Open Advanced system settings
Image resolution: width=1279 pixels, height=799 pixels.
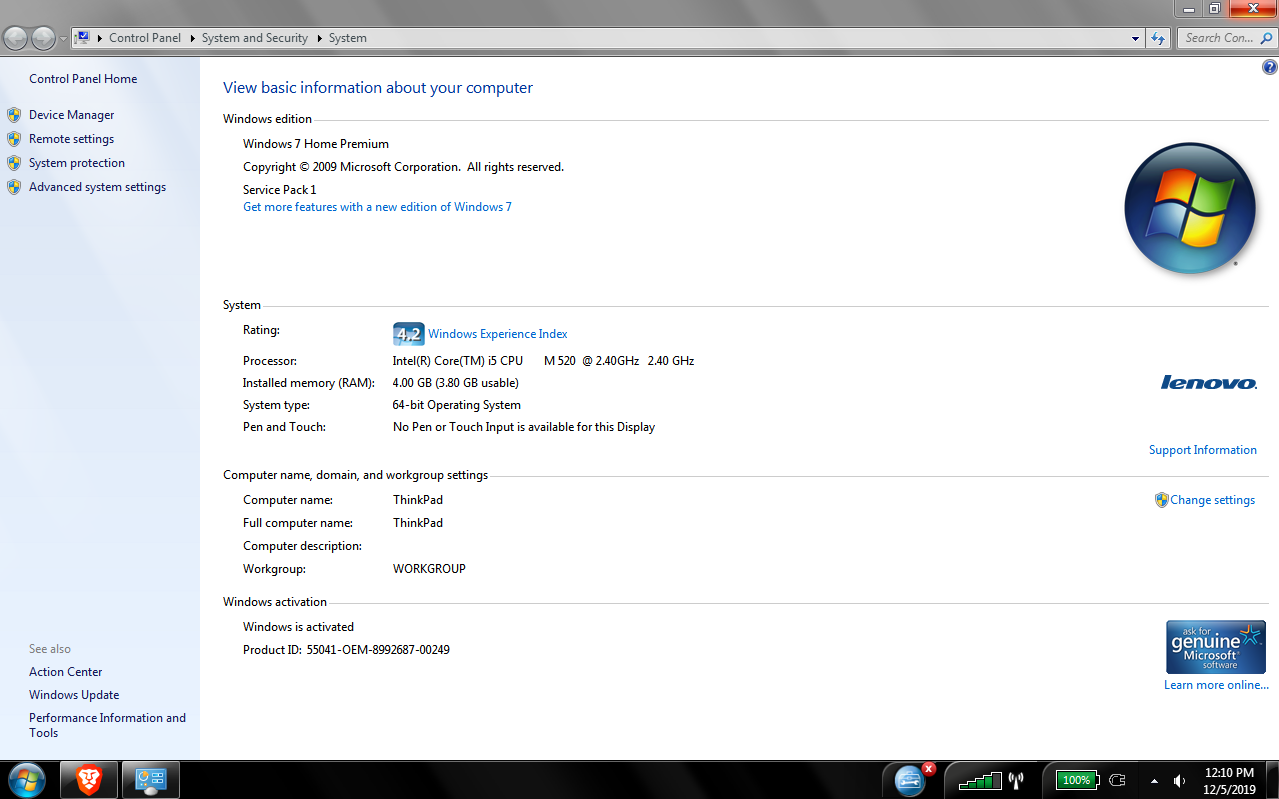point(97,187)
